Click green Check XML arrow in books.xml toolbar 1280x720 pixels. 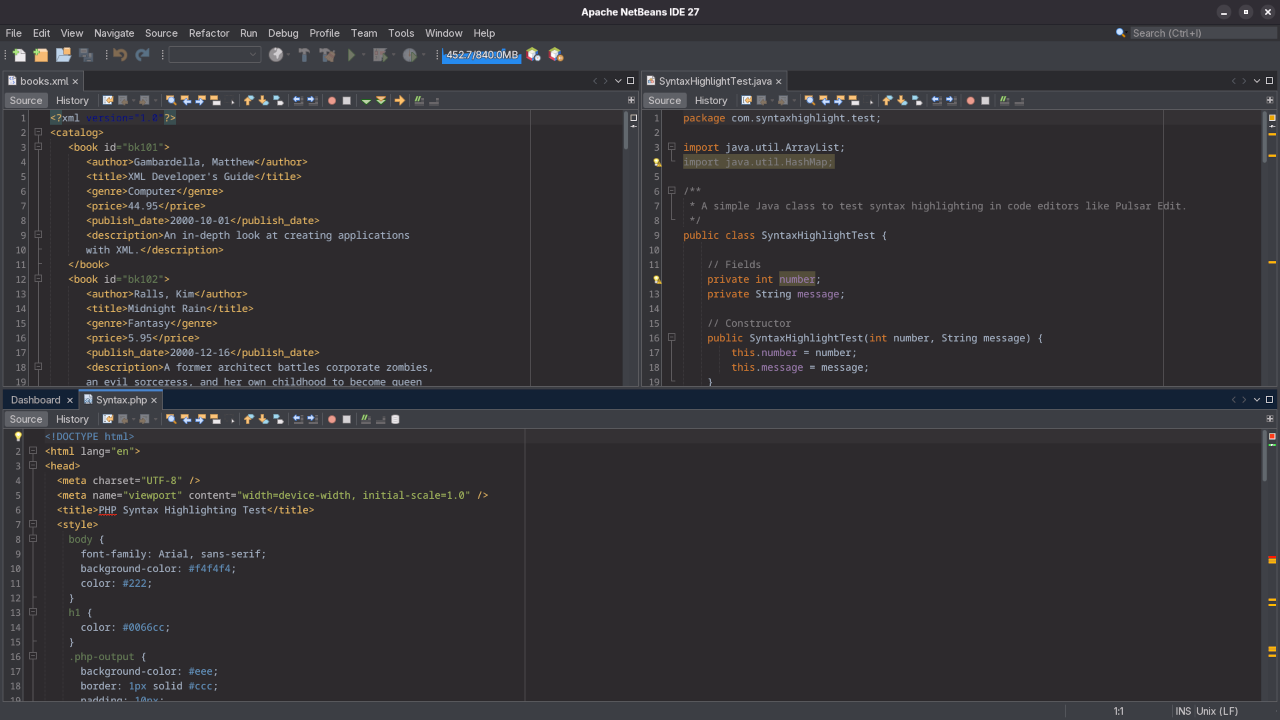click(366, 100)
